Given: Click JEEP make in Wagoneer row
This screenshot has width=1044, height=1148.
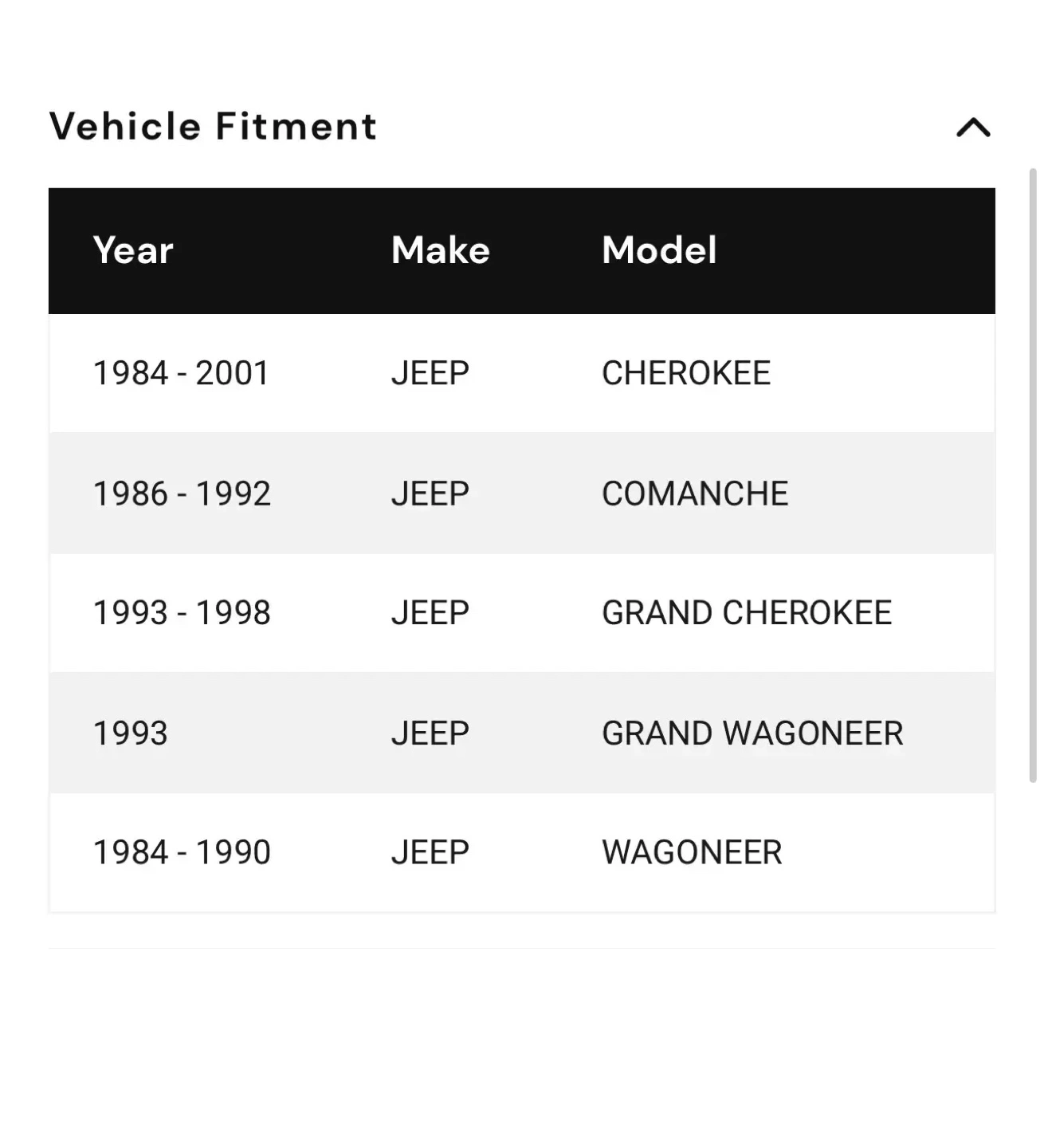Looking at the screenshot, I should (430, 852).
